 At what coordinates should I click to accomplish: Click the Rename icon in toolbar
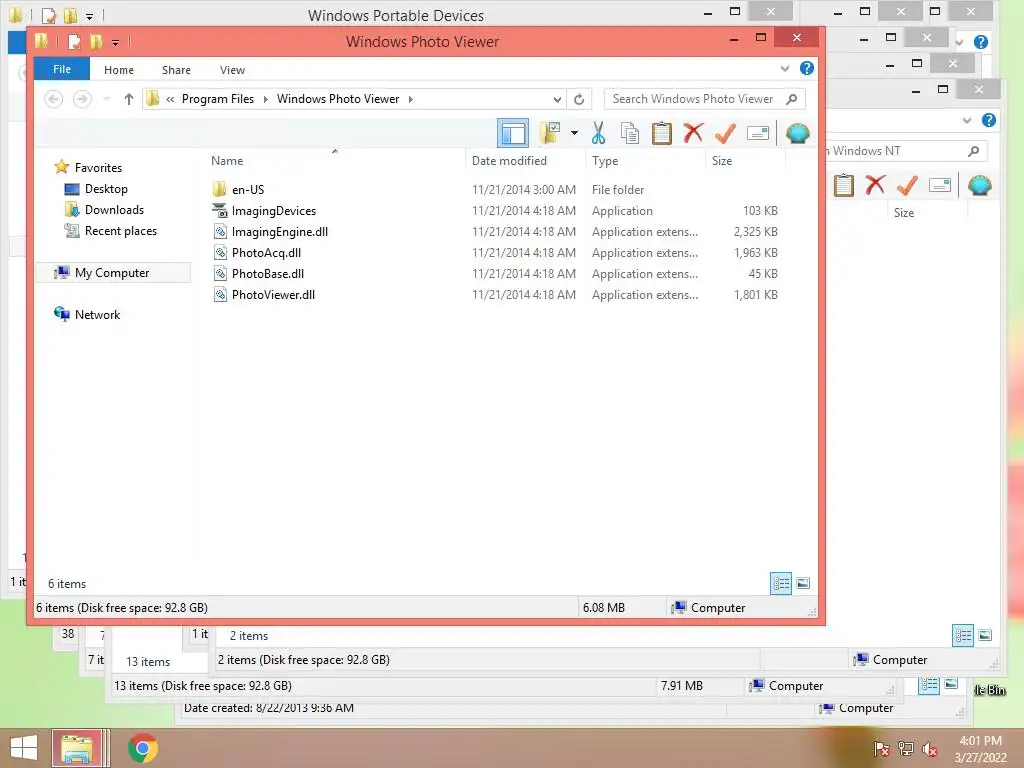click(758, 133)
